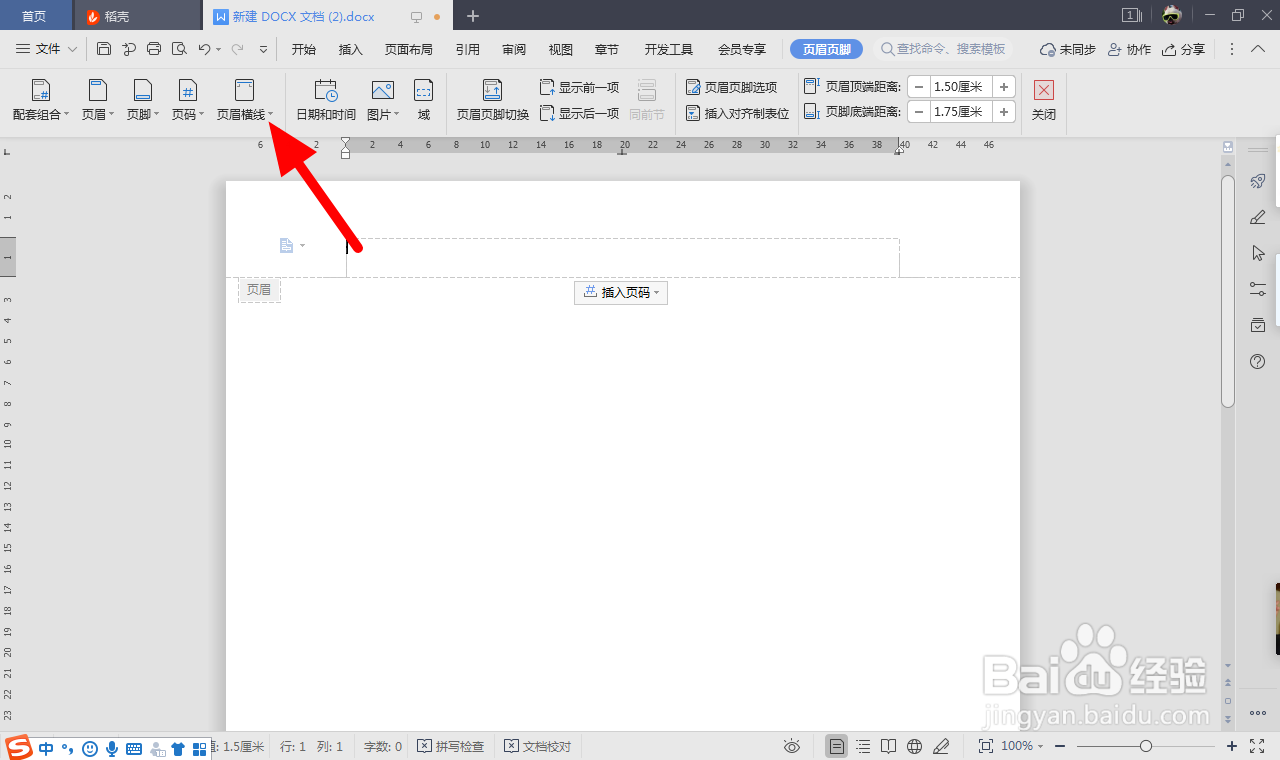Add a new document tab with plus
Screen dimensions: 1280x760
pyautogui.click(x=473, y=16)
